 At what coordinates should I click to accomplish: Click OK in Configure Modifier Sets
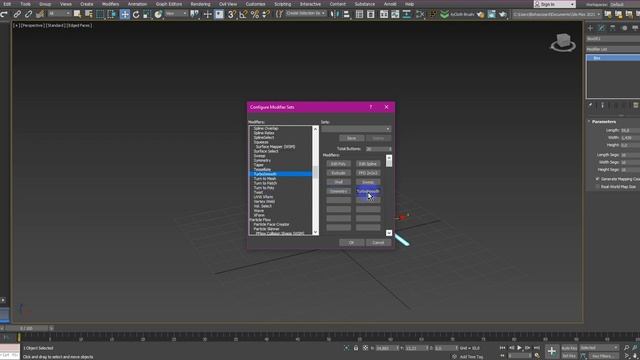pyautogui.click(x=351, y=243)
